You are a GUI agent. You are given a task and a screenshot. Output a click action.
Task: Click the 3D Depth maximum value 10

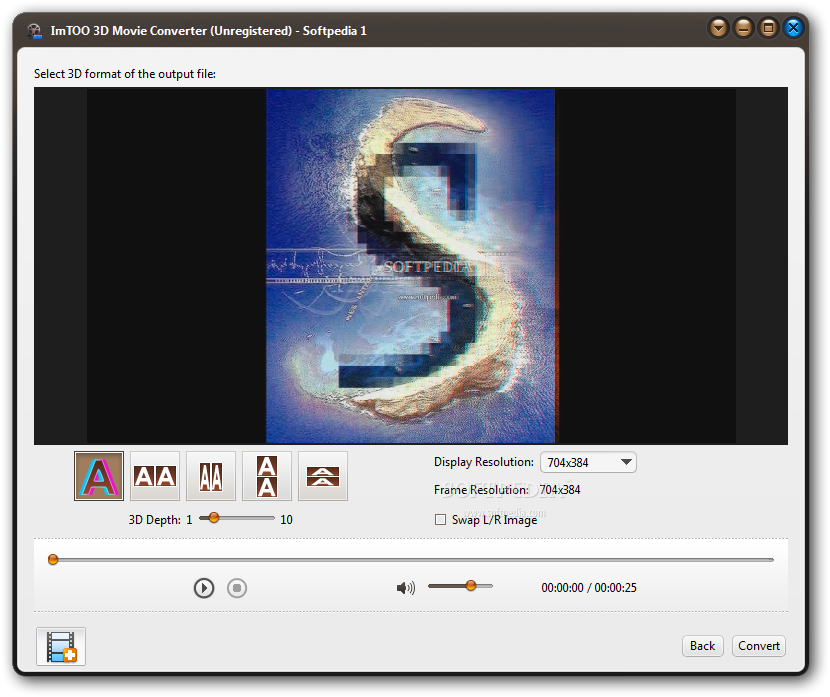pos(286,520)
